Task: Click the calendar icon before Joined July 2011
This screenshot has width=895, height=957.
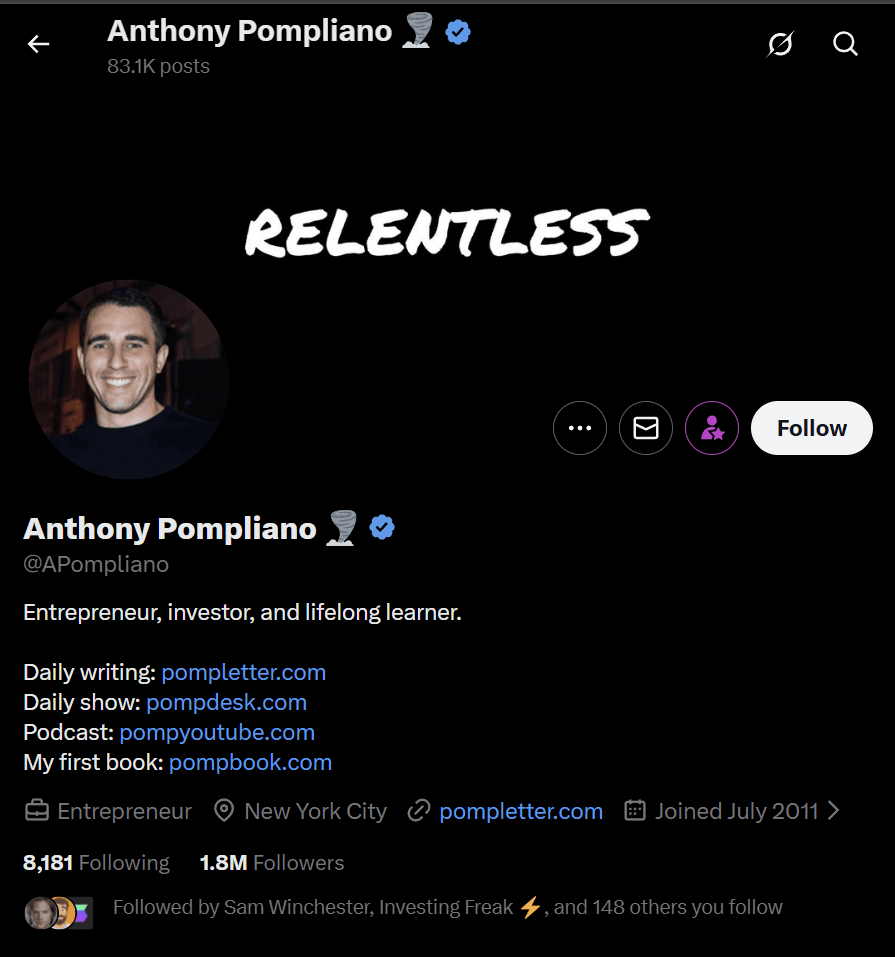Action: point(634,810)
